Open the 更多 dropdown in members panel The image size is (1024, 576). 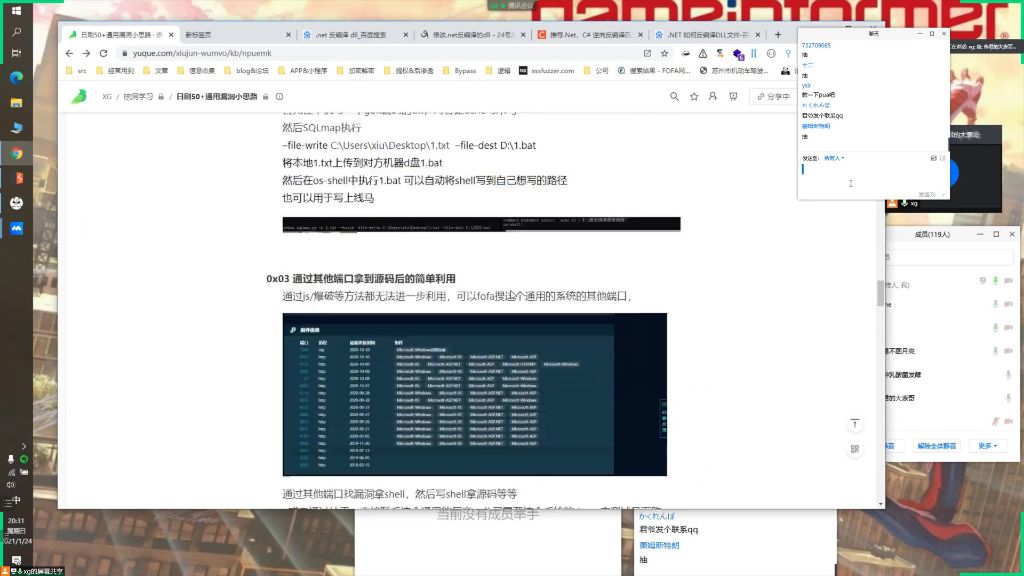tap(987, 445)
